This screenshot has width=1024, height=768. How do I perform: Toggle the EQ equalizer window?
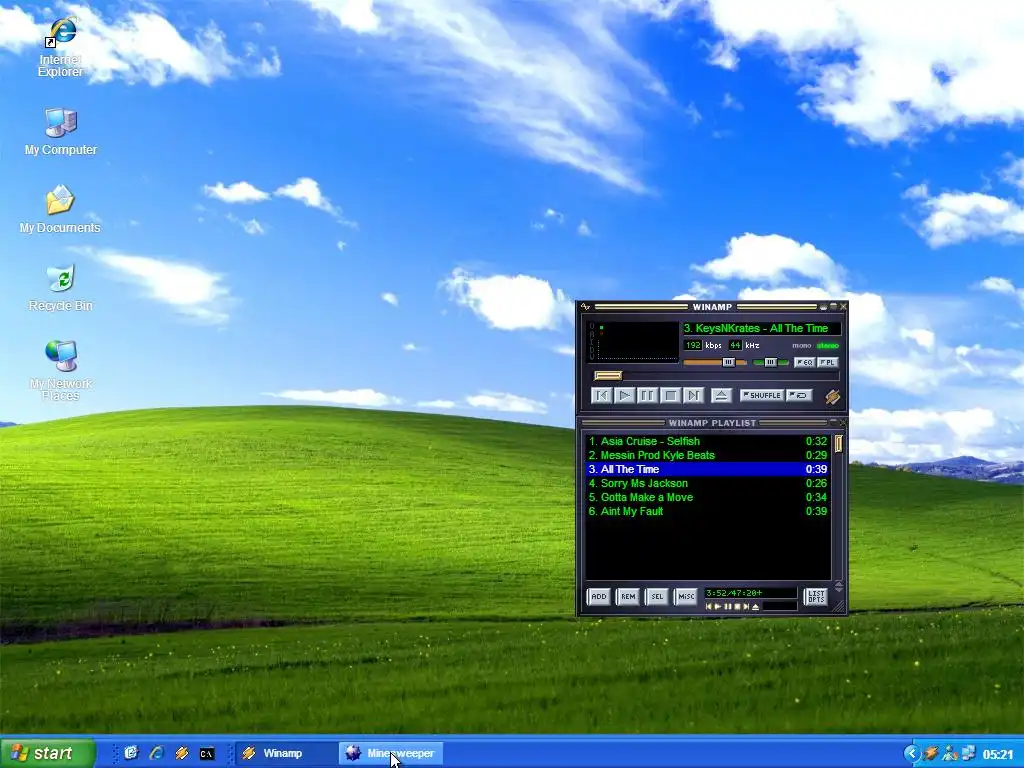pos(804,362)
